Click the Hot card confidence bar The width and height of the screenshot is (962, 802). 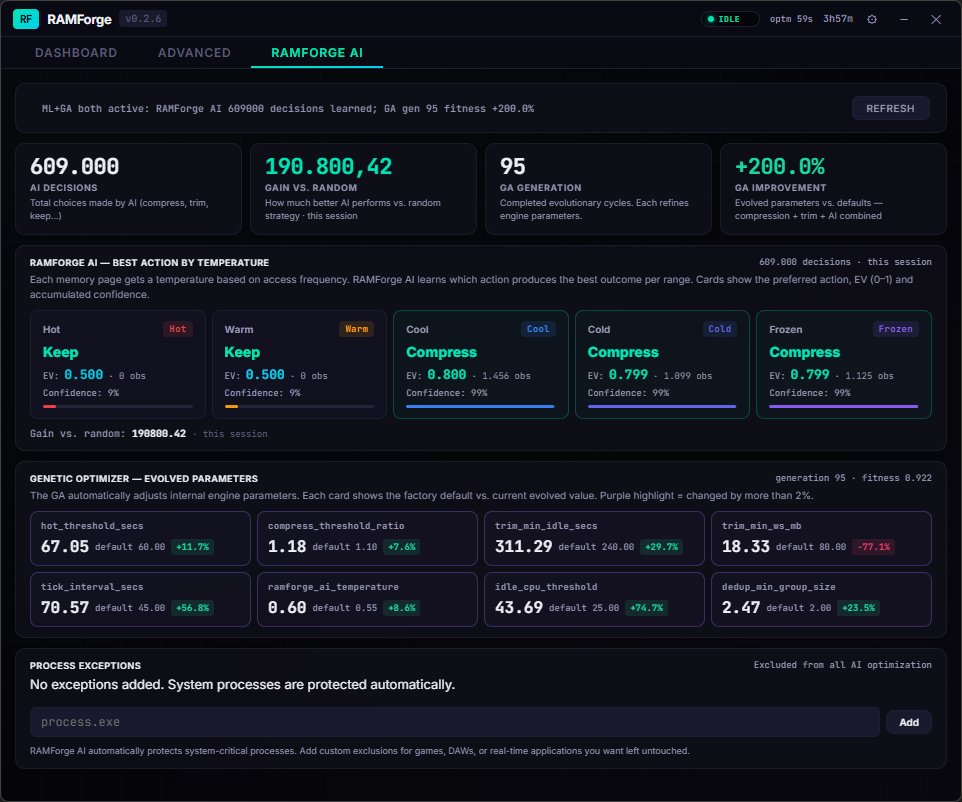[x=117, y=406]
